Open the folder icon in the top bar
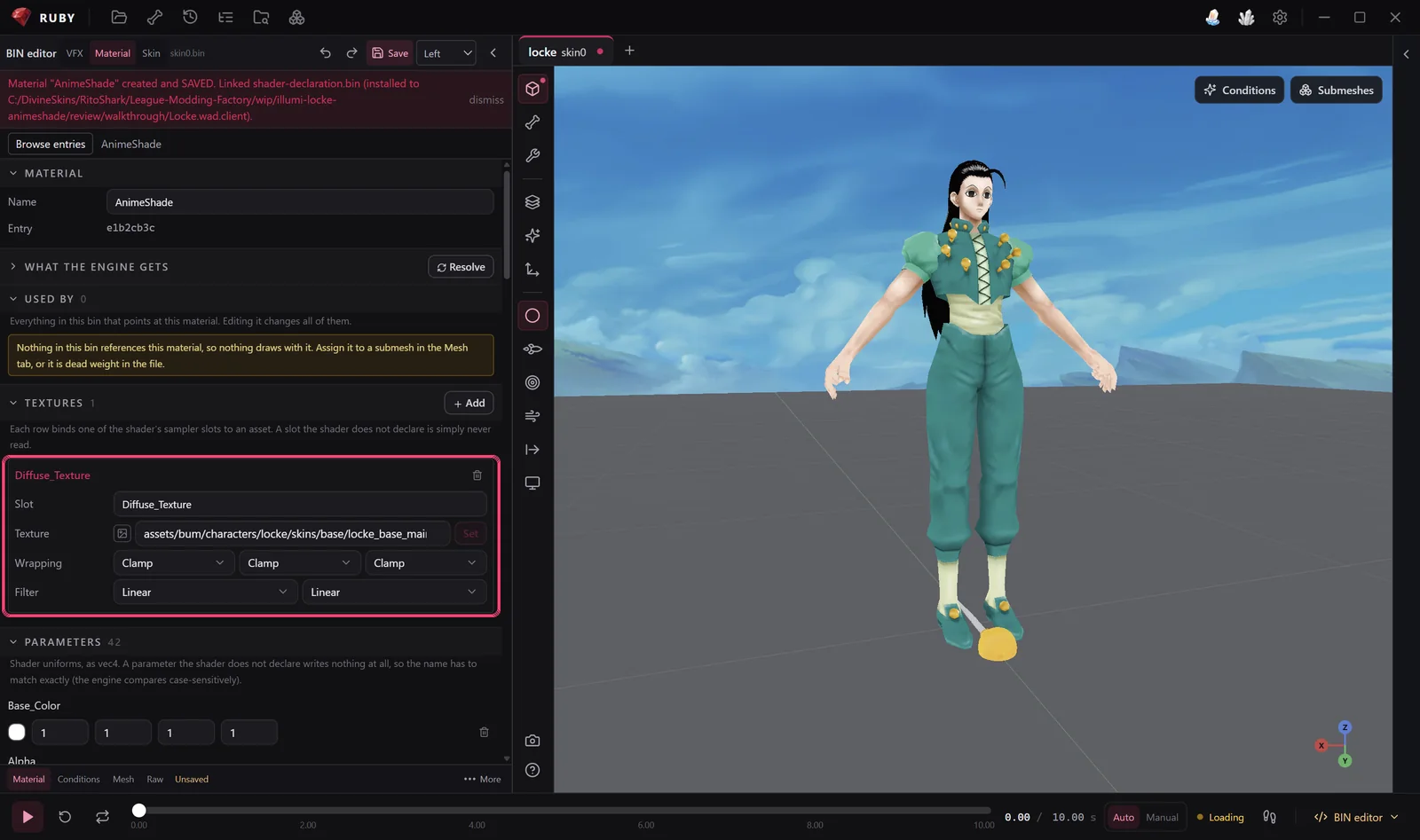Screen dimensions: 1420x840 click(119, 17)
